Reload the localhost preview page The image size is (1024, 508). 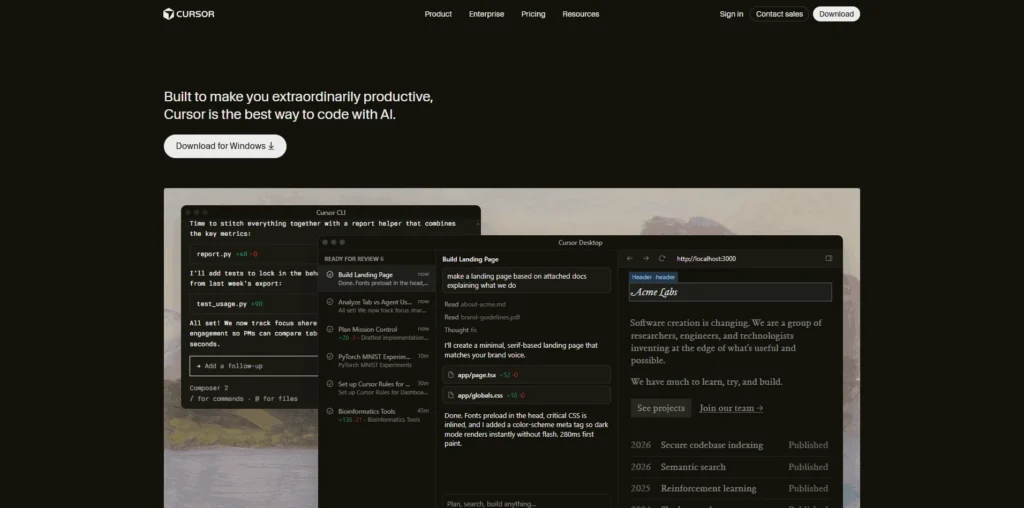pos(662,258)
